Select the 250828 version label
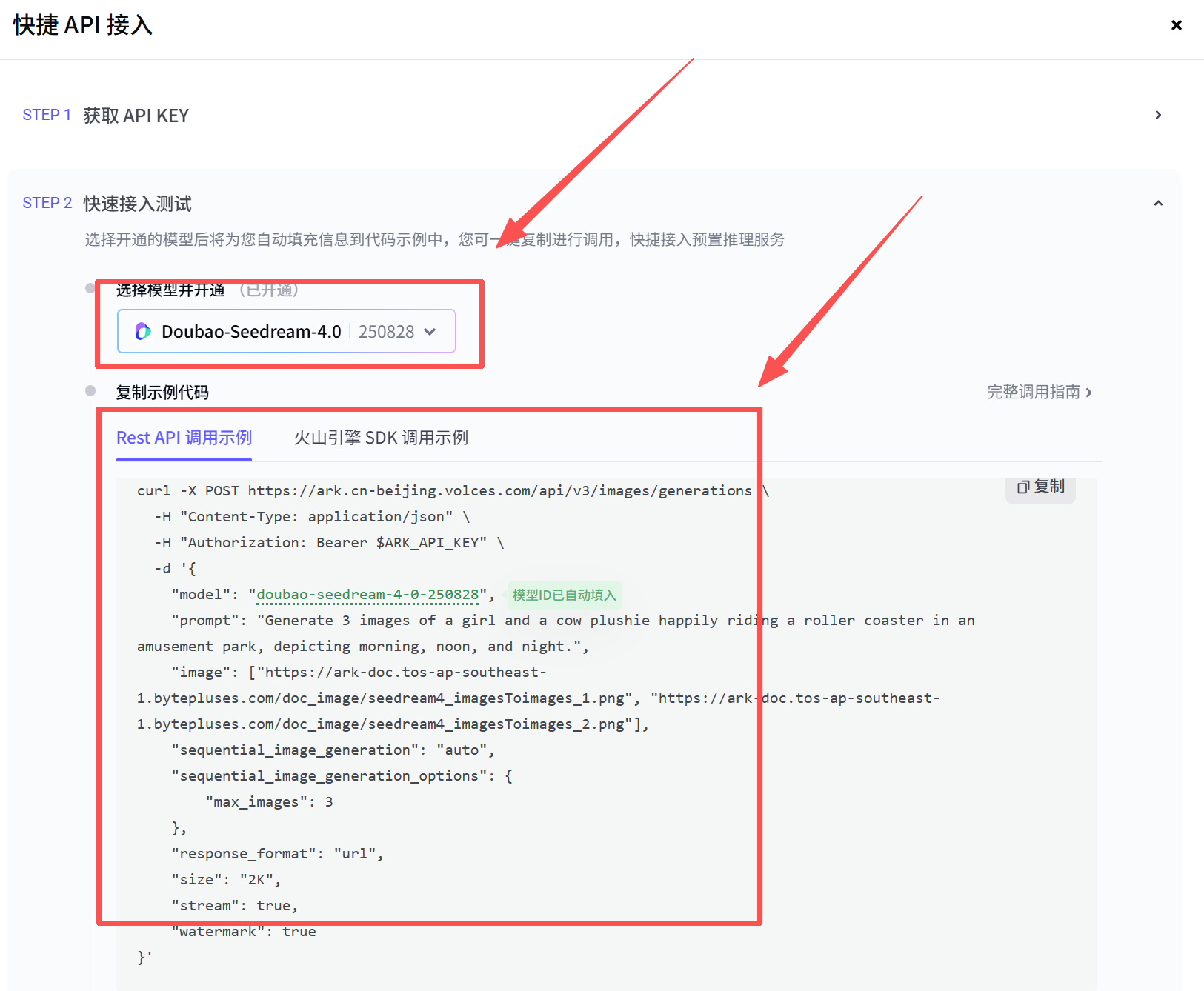1204x991 pixels. click(x=386, y=332)
